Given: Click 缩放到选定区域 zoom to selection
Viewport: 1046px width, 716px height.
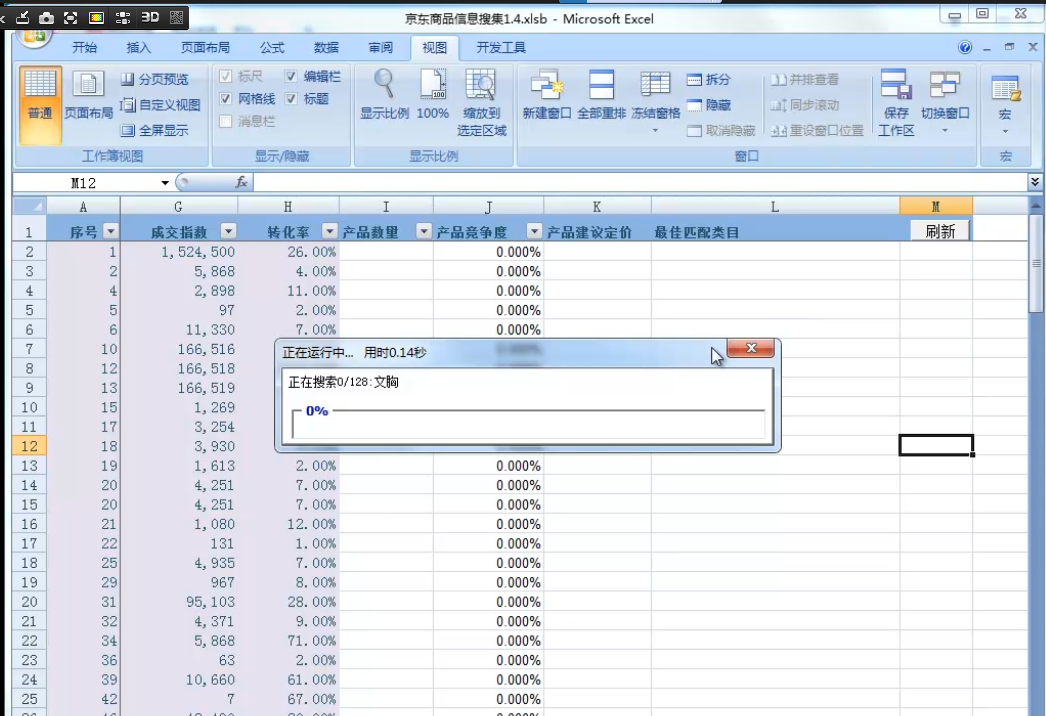Looking at the screenshot, I should [x=481, y=102].
